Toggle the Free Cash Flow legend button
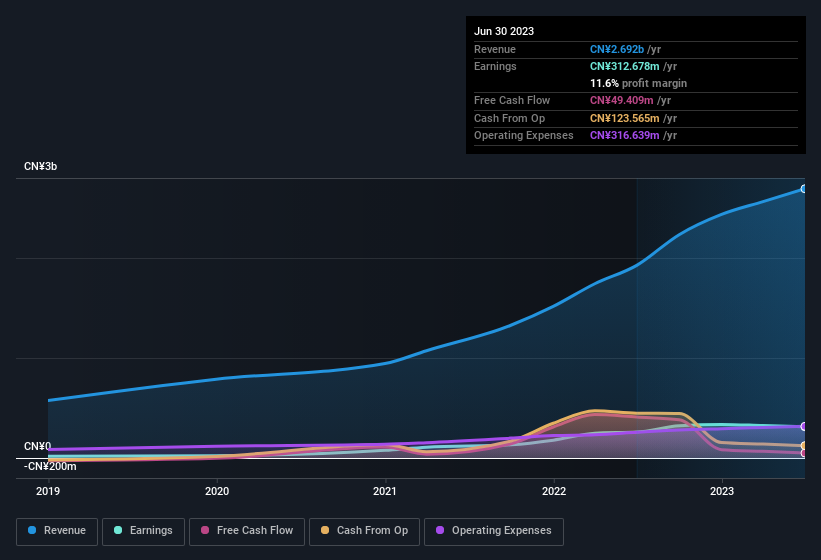 tap(247, 531)
